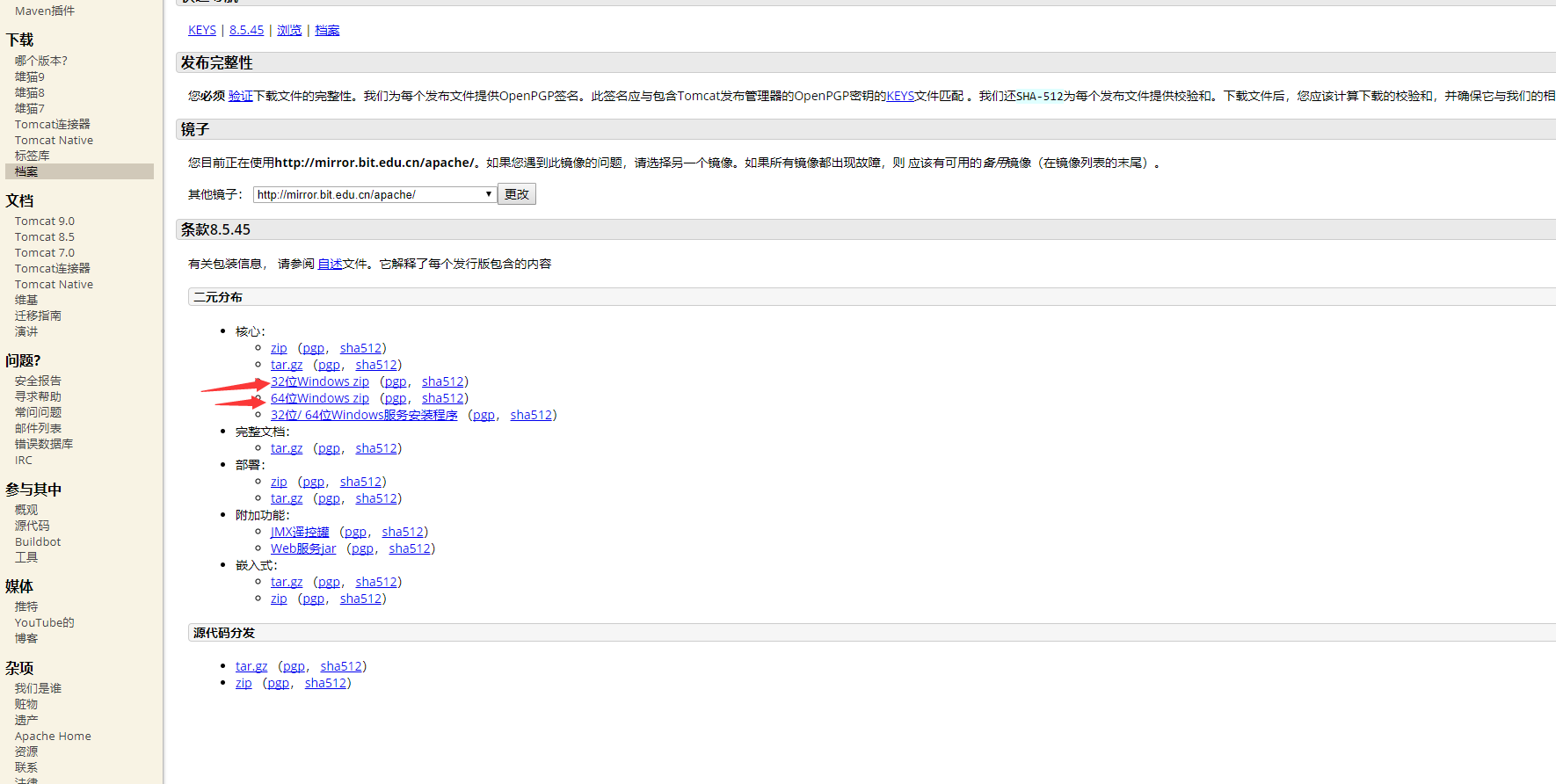
Task: Open the 档案 link next to 浏览
Action: 327,30
